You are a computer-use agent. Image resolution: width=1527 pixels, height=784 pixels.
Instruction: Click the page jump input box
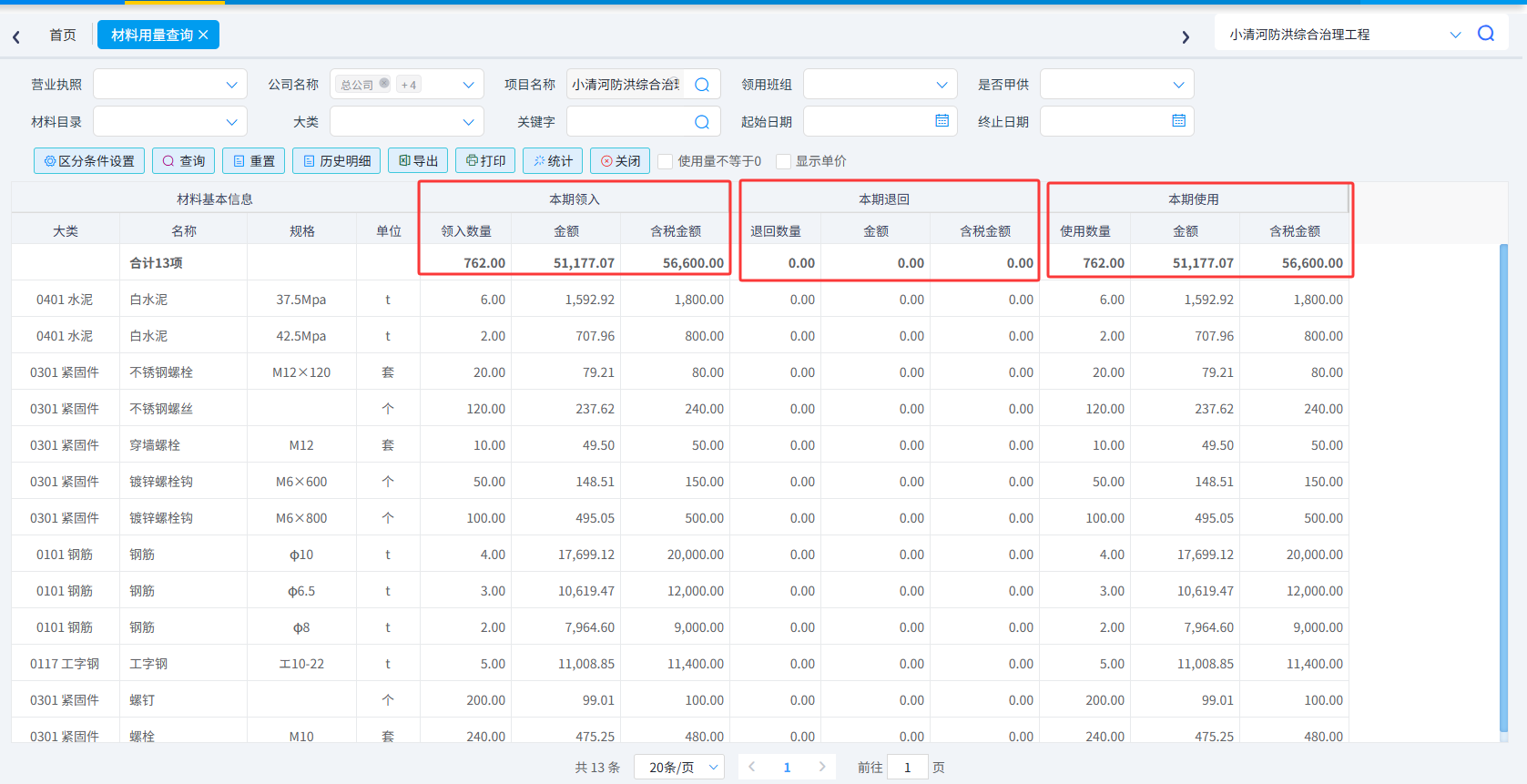(908, 768)
